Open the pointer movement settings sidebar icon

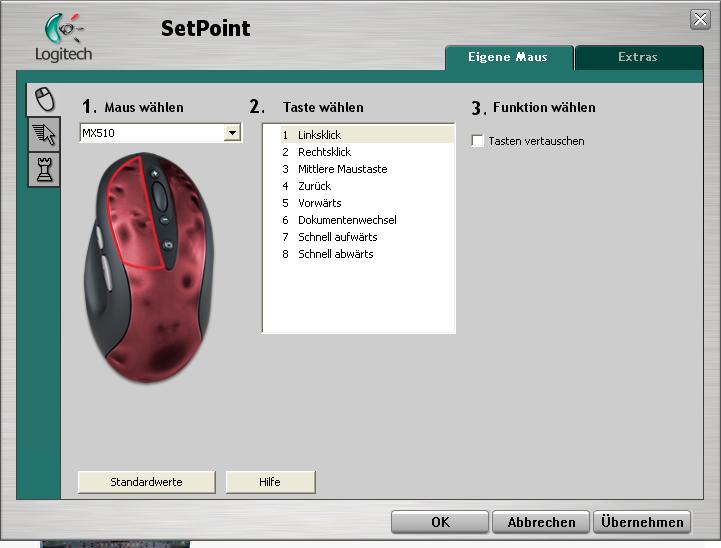tap(44, 134)
